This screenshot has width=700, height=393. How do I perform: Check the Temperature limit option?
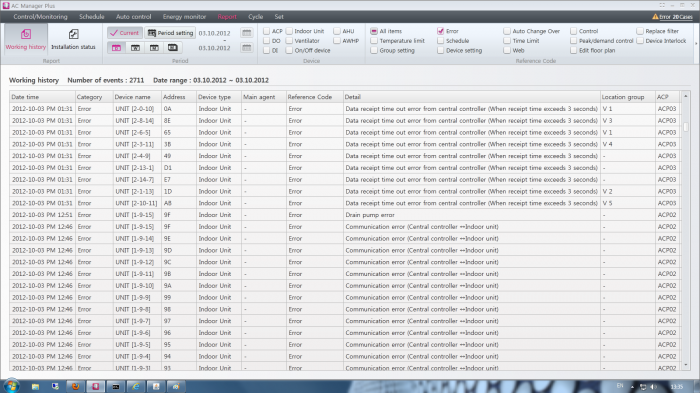pos(374,41)
